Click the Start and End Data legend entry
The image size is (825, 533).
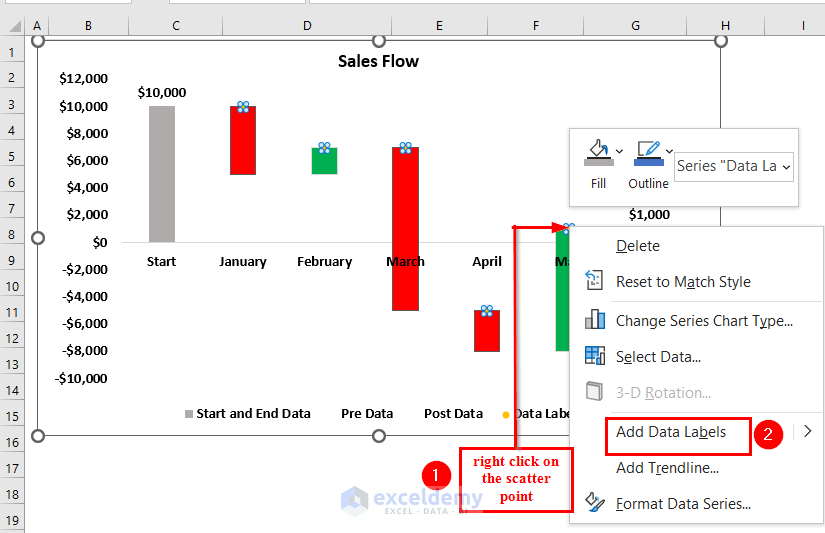(x=248, y=414)
